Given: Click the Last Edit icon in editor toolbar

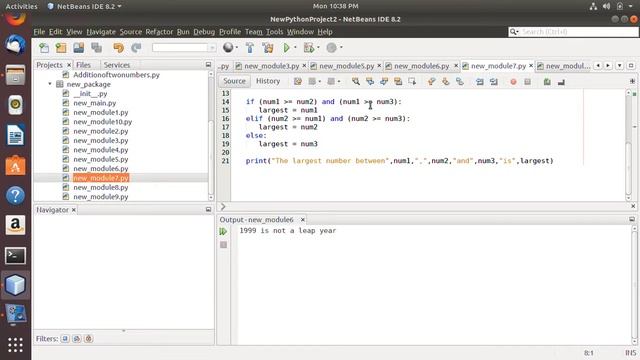Looking at the screenshot, I should click(x=298, y=82).
